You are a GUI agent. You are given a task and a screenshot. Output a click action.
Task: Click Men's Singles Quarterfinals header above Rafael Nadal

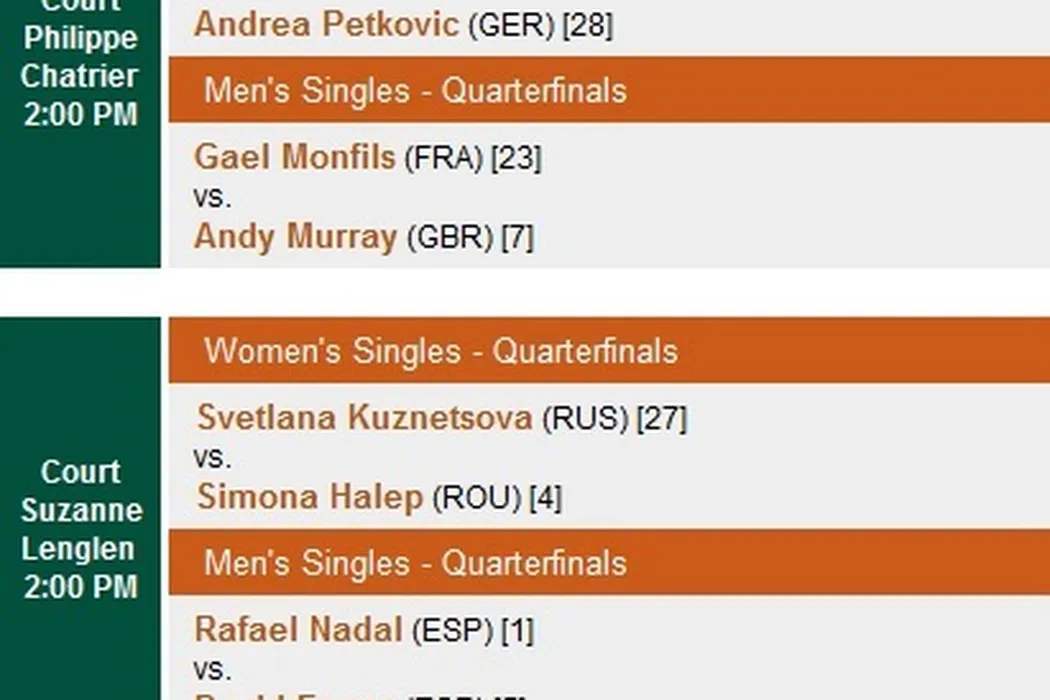click(415, 563)
